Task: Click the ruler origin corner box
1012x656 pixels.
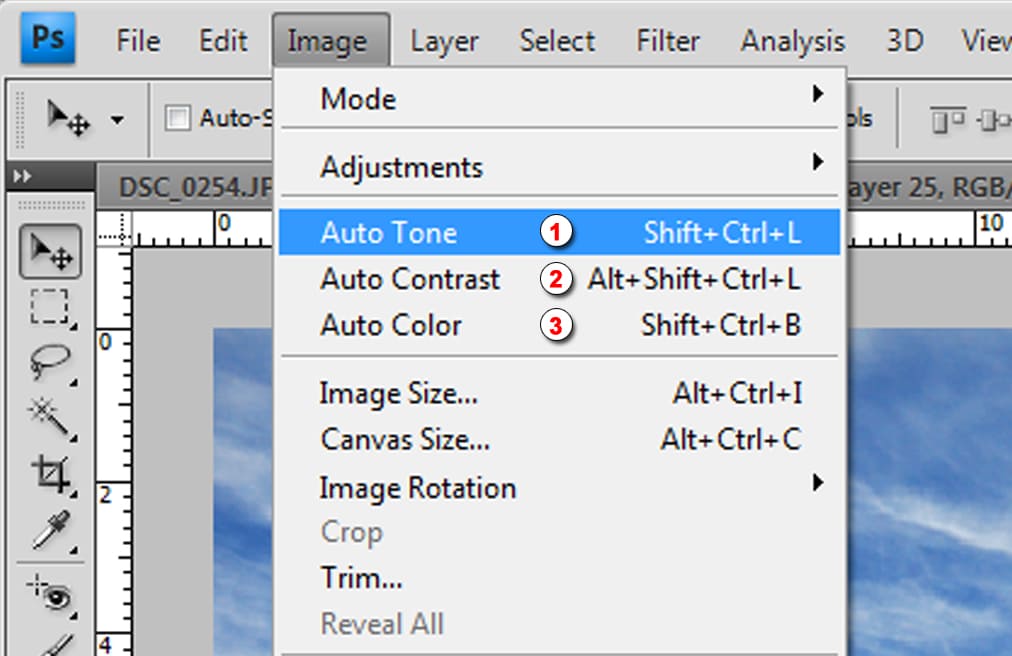Action: pyautogui.click(x=114, y=229)
